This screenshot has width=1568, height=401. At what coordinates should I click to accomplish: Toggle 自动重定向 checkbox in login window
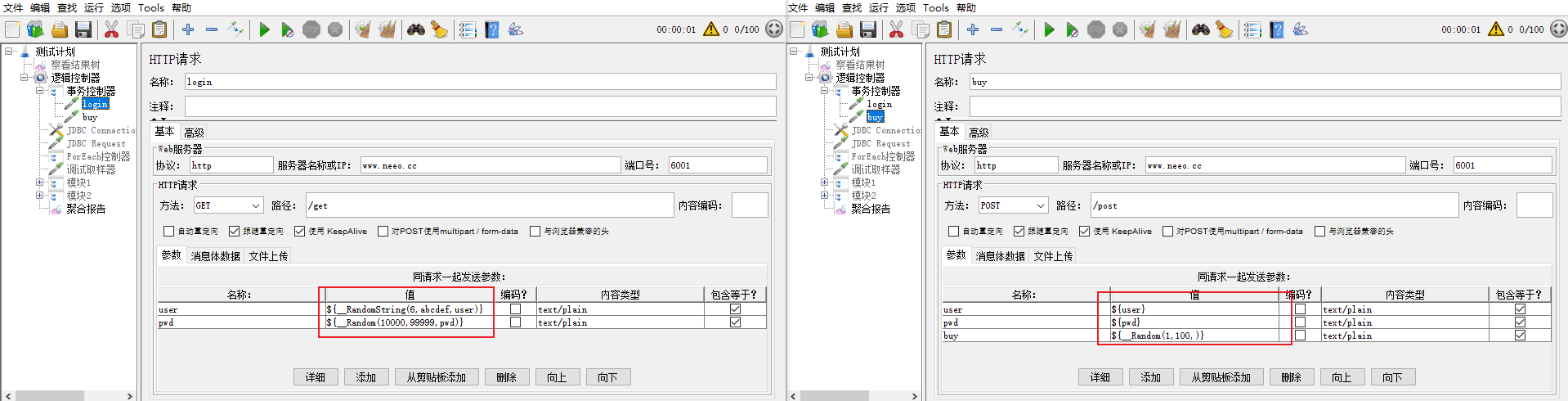tap(169, 231)
